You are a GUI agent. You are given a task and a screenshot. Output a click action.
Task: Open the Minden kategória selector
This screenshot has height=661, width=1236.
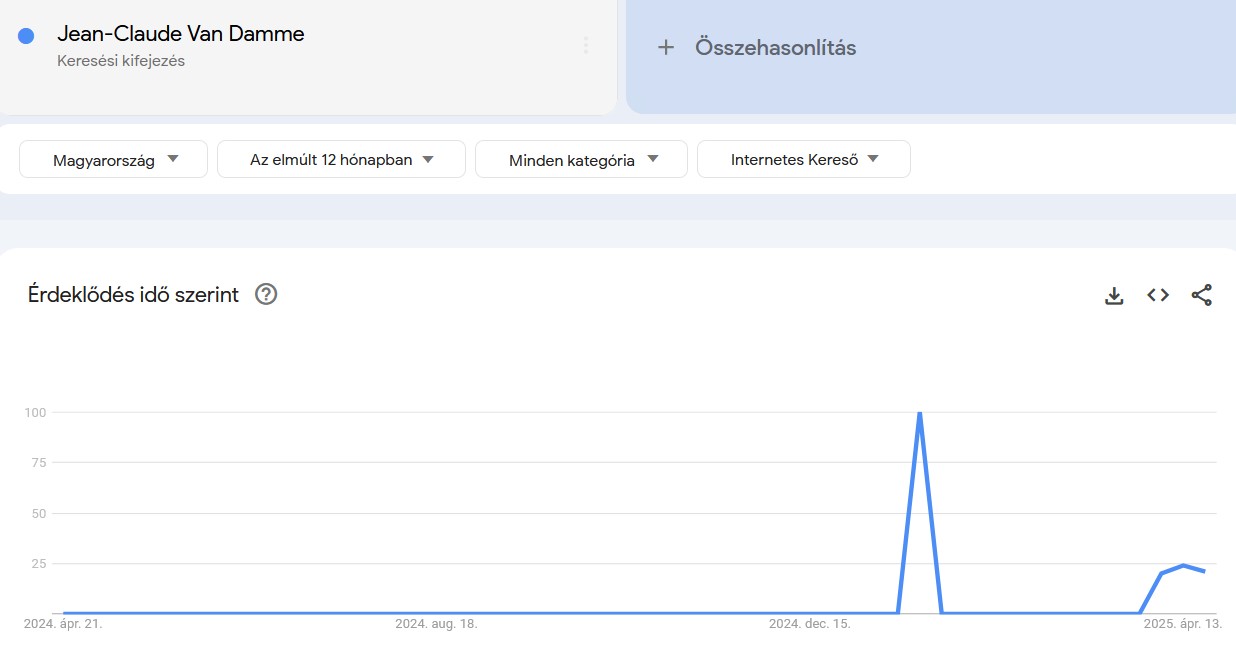581,158
